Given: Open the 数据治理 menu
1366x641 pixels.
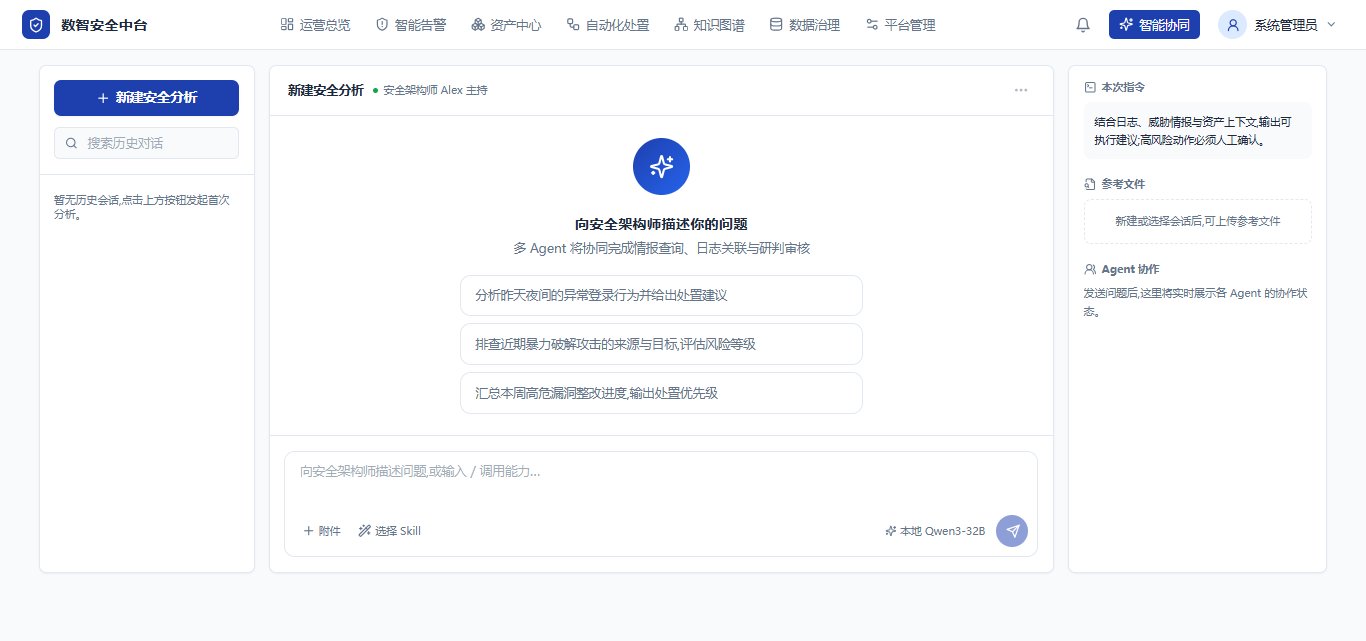Looking at the screenshot, I should (805, 25).
